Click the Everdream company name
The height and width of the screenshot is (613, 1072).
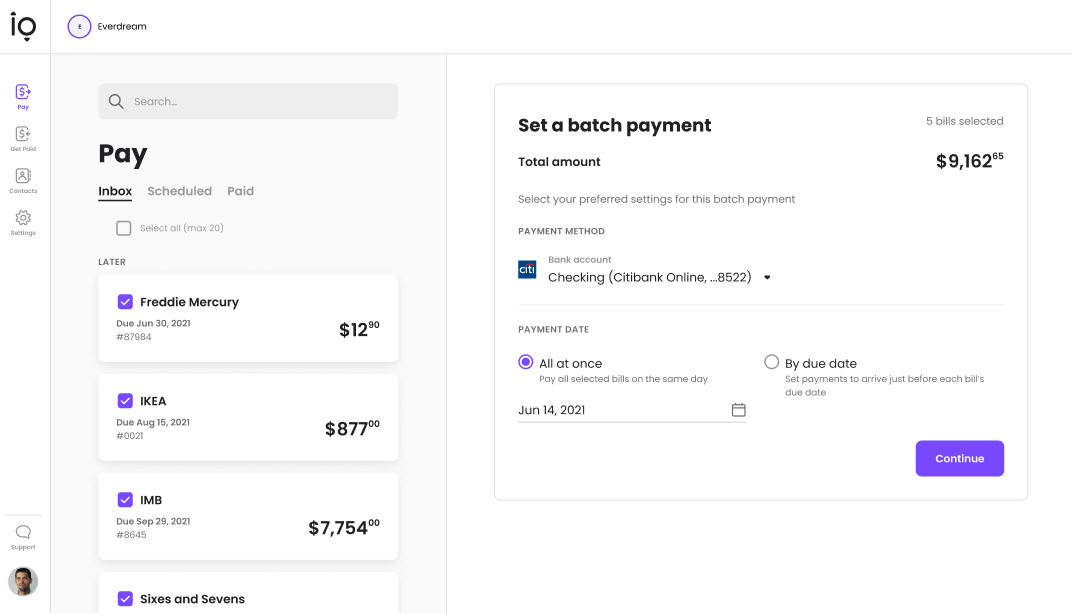122,27
